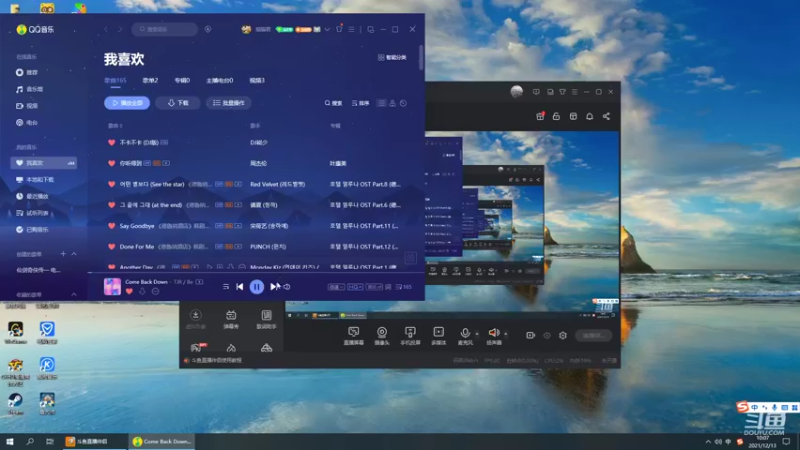
Task: Open settings gear in Douyu streaming tool
Action: tap(563, 336)
